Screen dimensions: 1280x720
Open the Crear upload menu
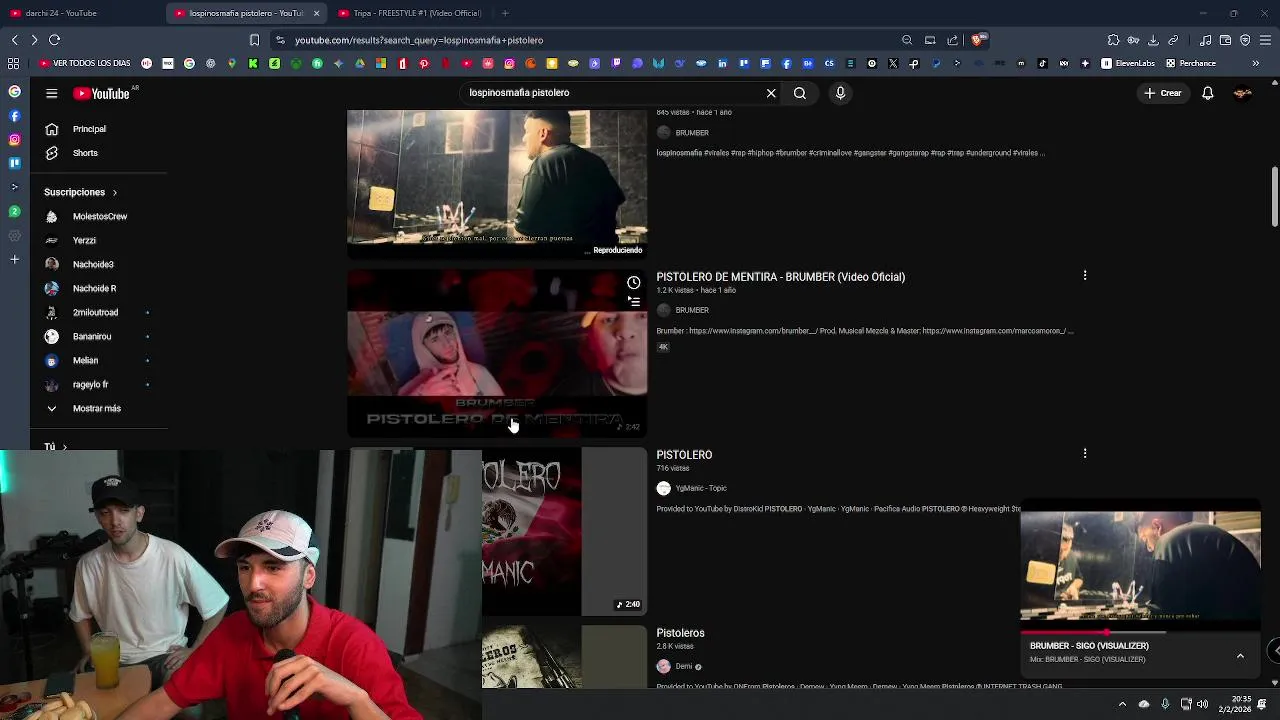tap(1163, 93)
